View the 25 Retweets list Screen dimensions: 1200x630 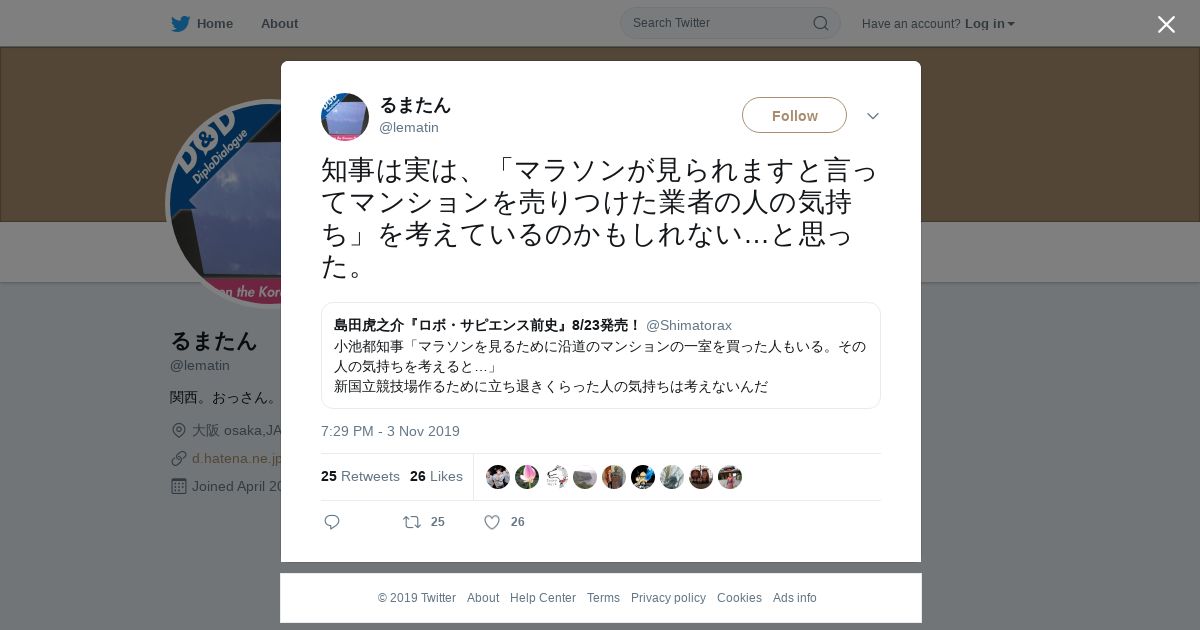[x=360, y=476]
